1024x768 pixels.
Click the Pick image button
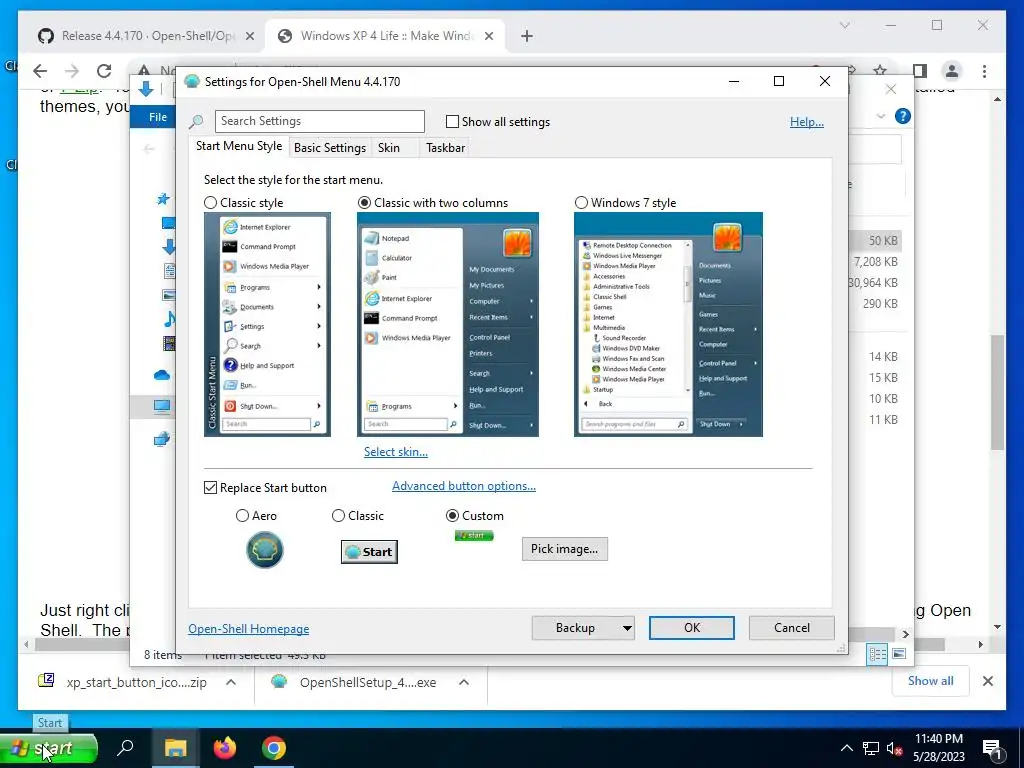[564, 549]
